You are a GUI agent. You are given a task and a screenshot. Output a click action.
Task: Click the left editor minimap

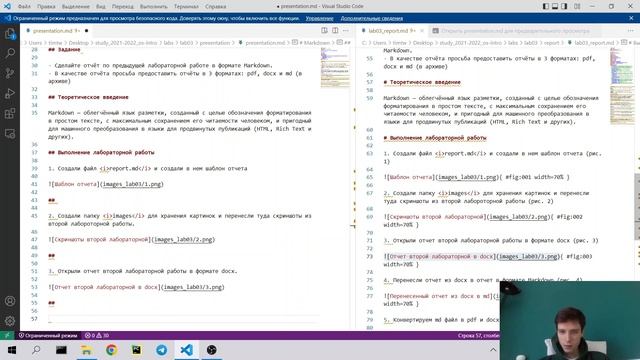tap(335, 67)
